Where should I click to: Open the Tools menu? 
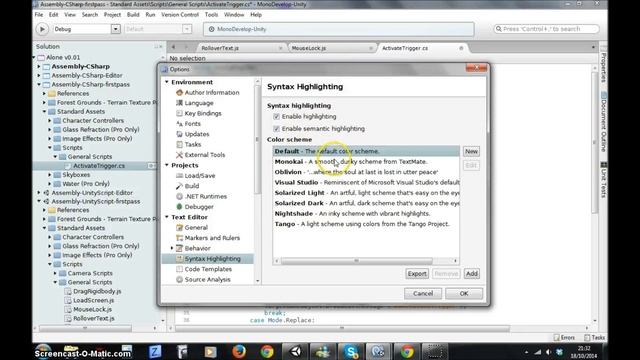pos(211,15)
